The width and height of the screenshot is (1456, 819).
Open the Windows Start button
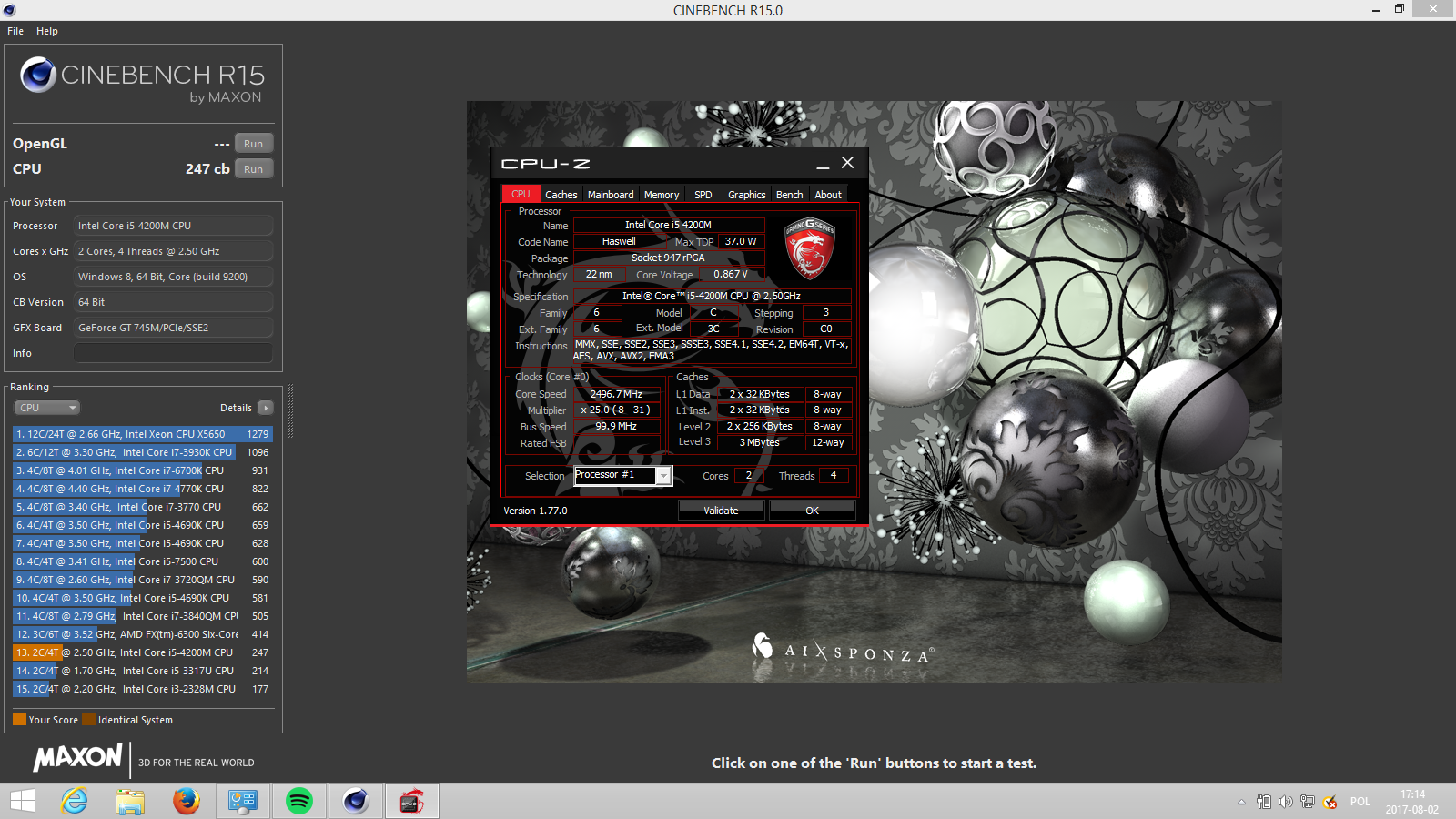(x=23, y=801)
